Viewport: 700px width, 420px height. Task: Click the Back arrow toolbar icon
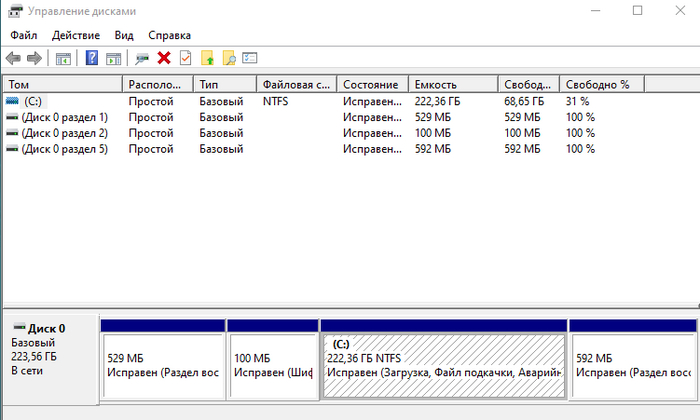coord(13,58)
